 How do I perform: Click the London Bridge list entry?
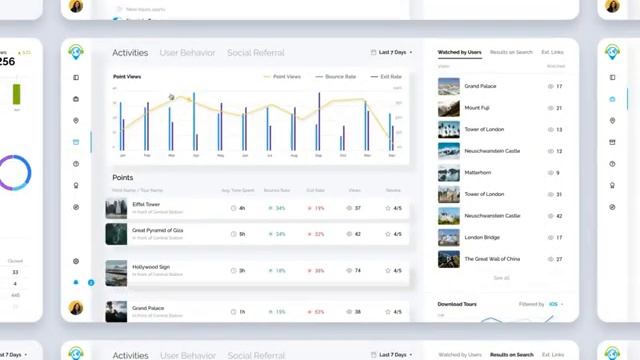pos(501,238)
